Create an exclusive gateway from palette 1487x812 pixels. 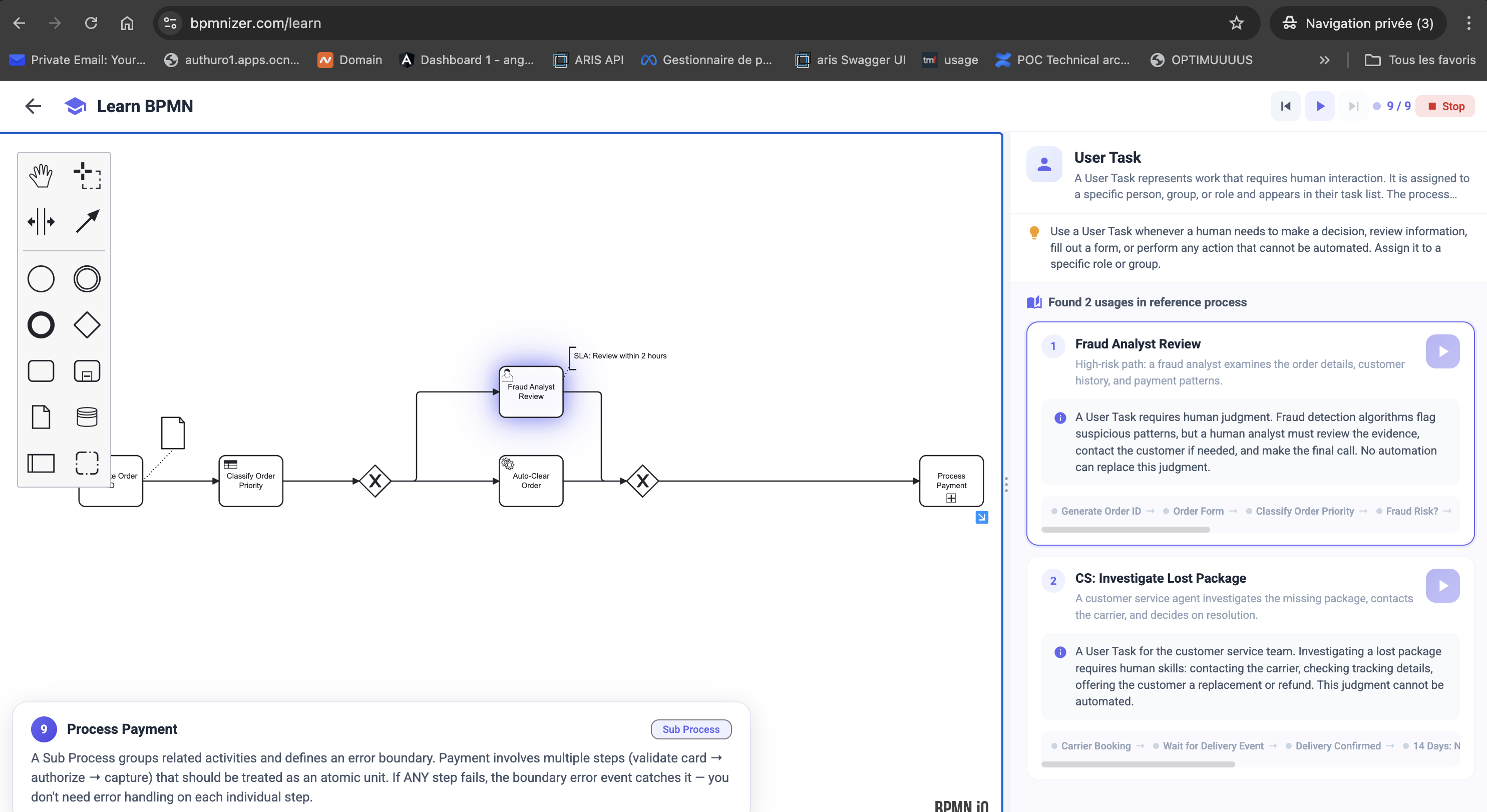pos(87,325)
